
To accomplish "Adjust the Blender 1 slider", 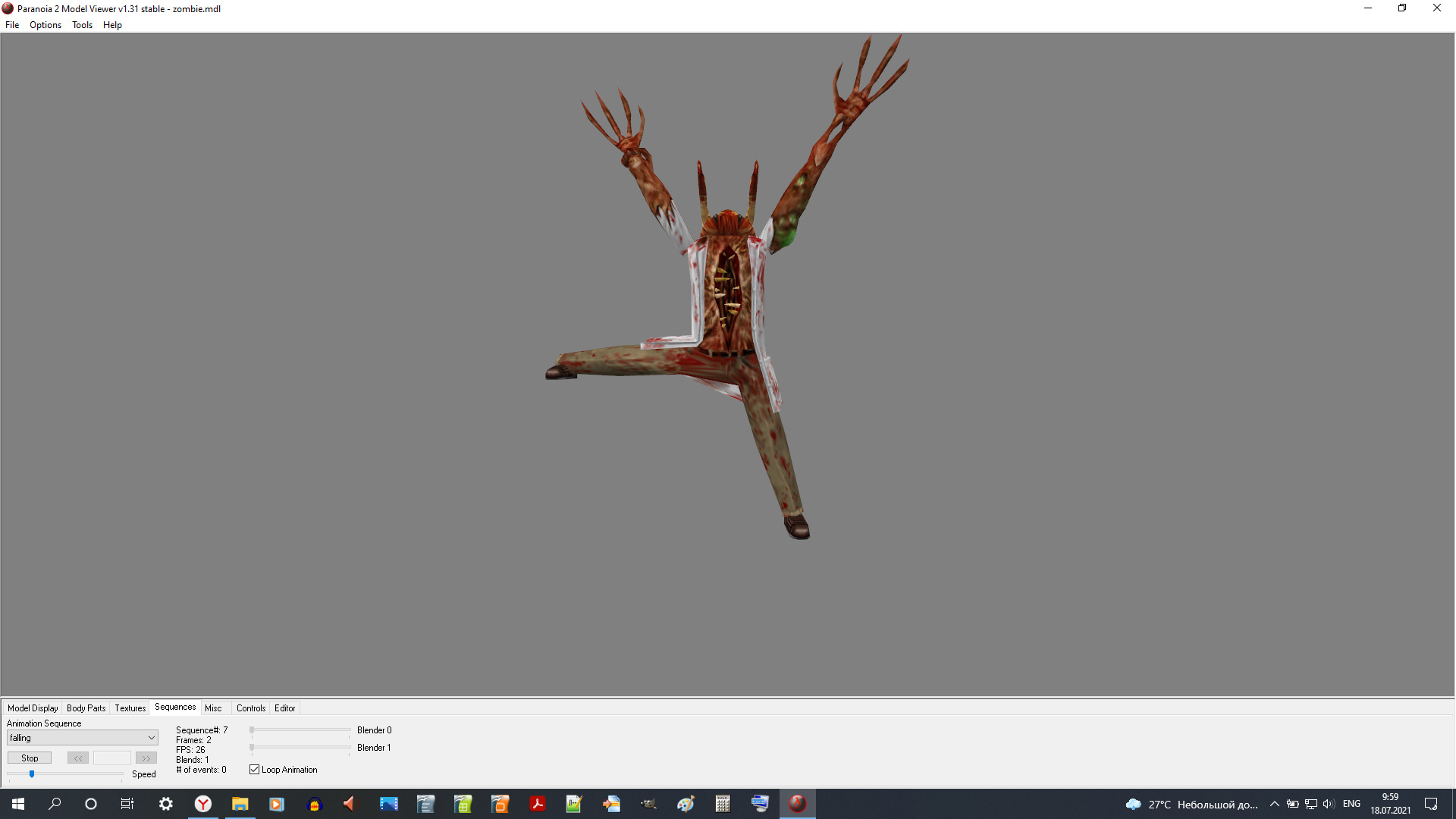I will [300, 748].
